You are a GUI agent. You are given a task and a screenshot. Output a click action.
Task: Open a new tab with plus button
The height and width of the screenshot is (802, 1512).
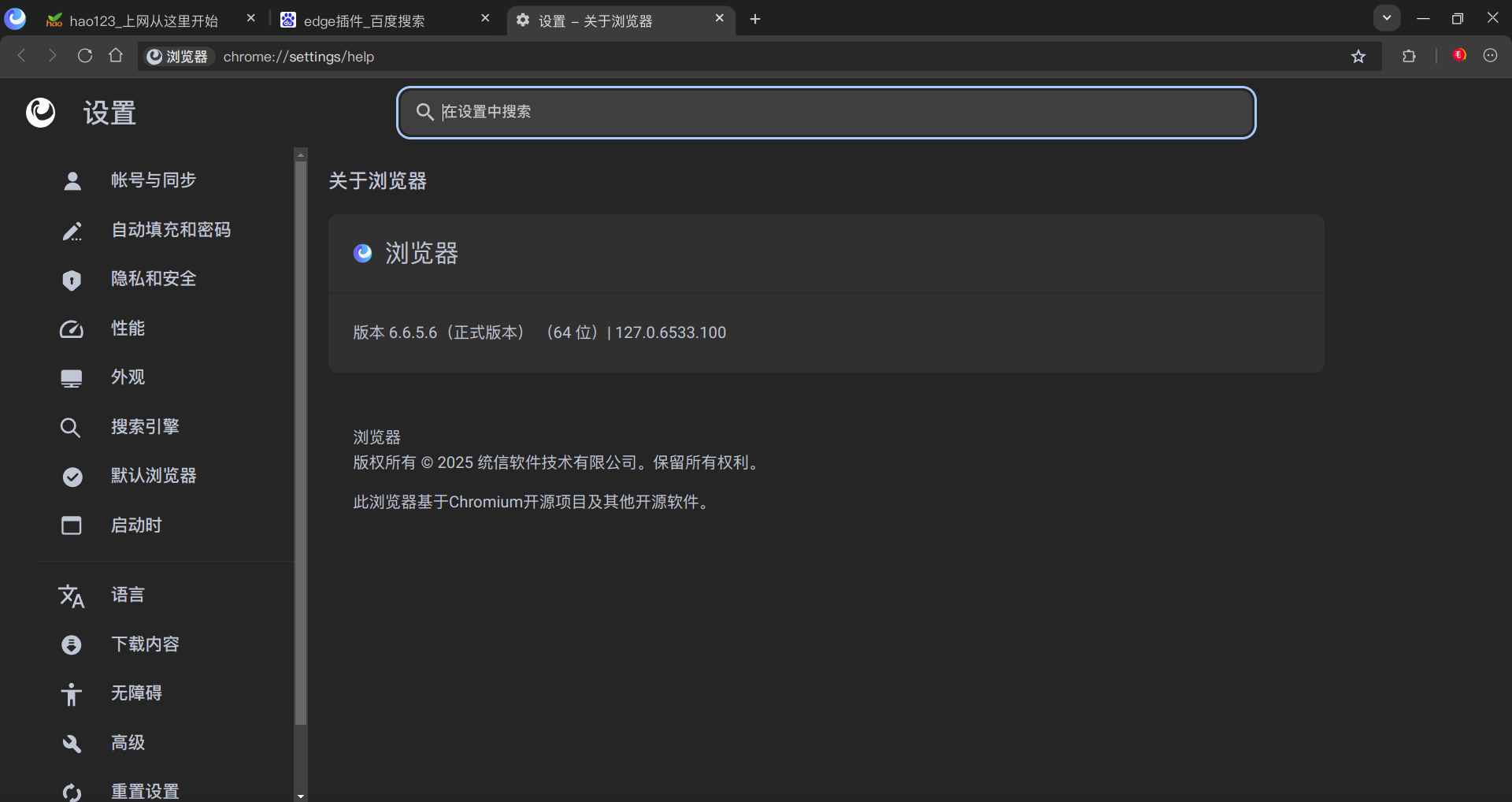(755, 19)
